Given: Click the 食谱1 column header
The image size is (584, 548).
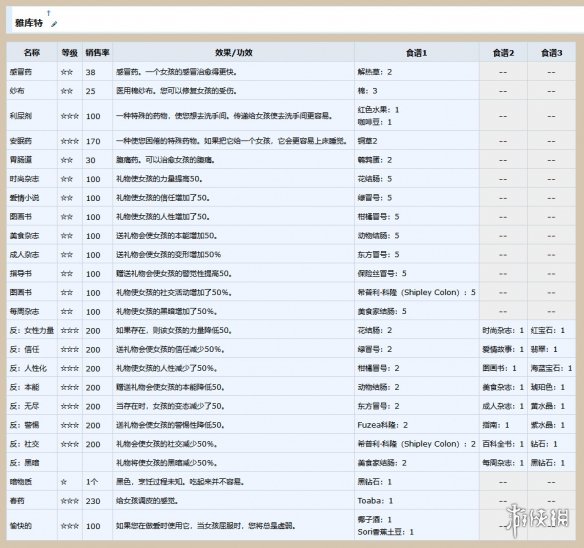Looking at the screenshot, I should pyautogui.click(x=416, y=53).
